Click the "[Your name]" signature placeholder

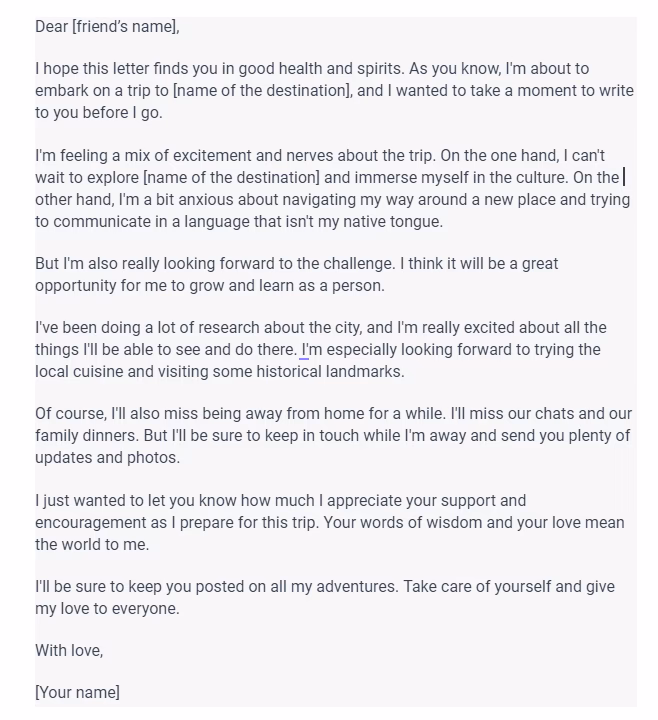[x=77, y=692]
